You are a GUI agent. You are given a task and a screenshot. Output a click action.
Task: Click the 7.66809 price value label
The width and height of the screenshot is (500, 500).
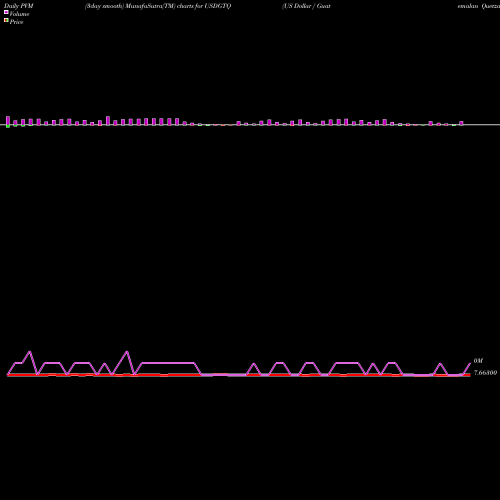pyautogui.click(x=485, y=373)
